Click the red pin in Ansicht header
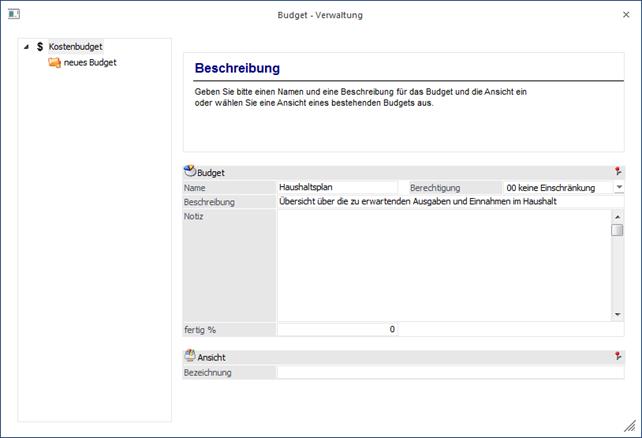The height and width of the screenshot is (438, 642). point(618,356)
